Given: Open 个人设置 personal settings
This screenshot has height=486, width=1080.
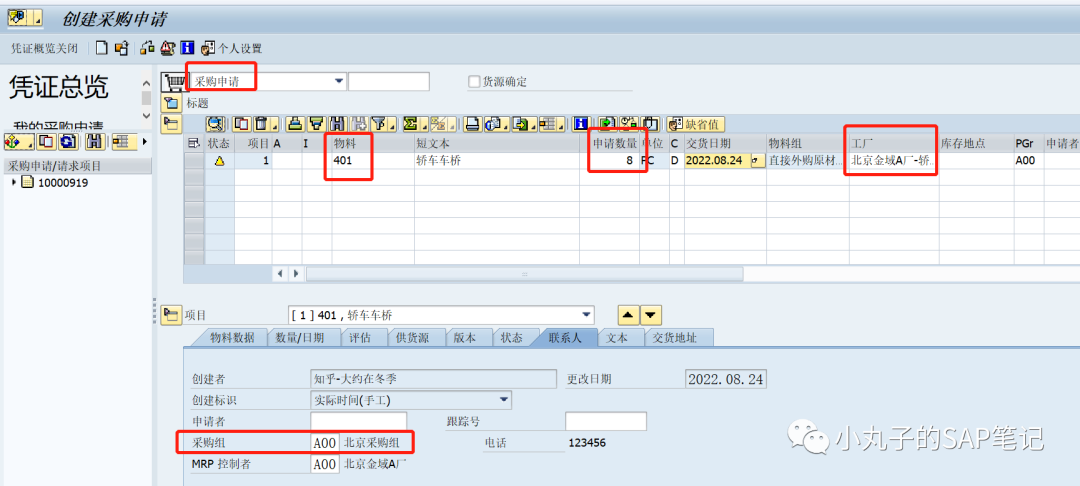Looking at the screenshot, I should 231,48.
